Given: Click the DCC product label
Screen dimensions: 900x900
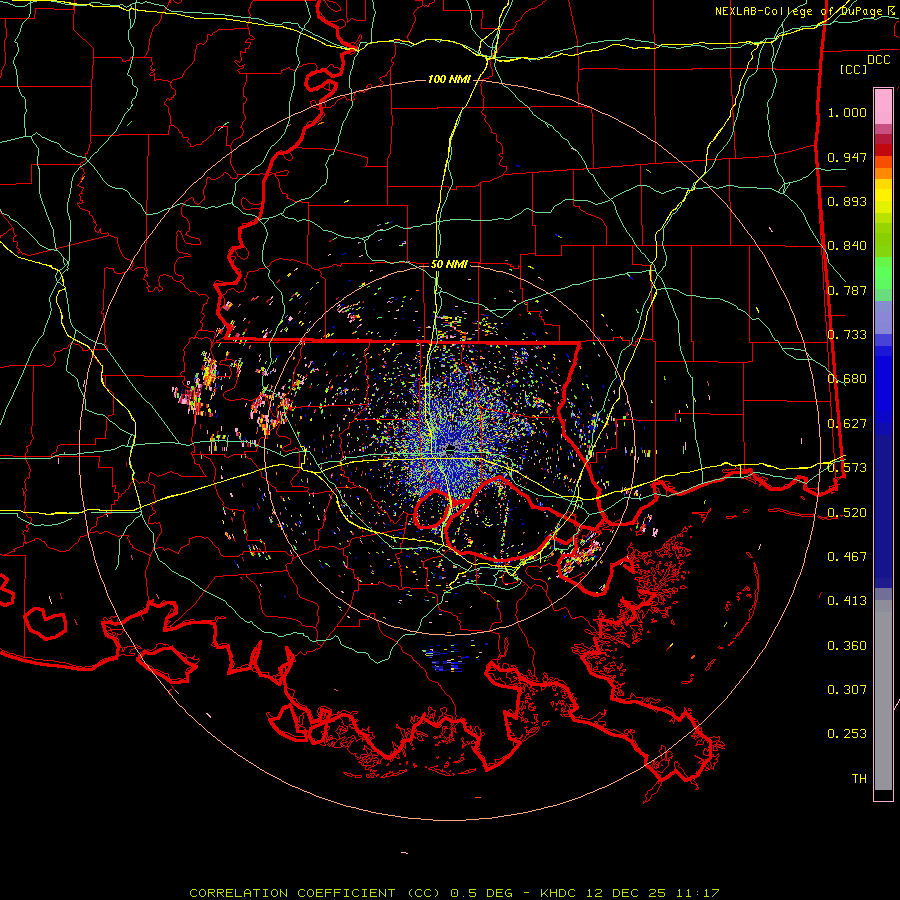Looking at the screenshot, I should 878,60.
